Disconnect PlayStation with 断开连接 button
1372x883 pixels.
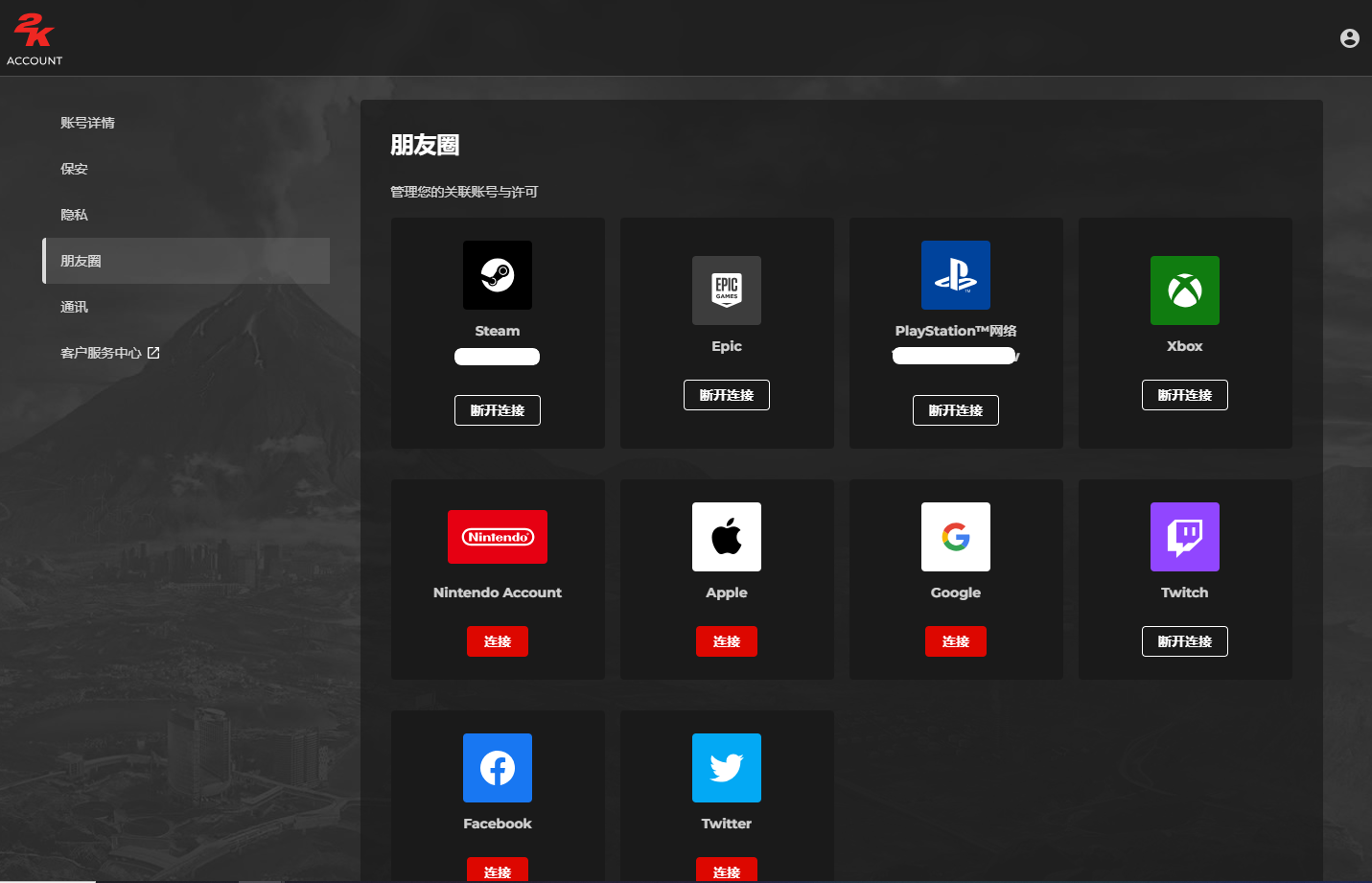point(956,410)
